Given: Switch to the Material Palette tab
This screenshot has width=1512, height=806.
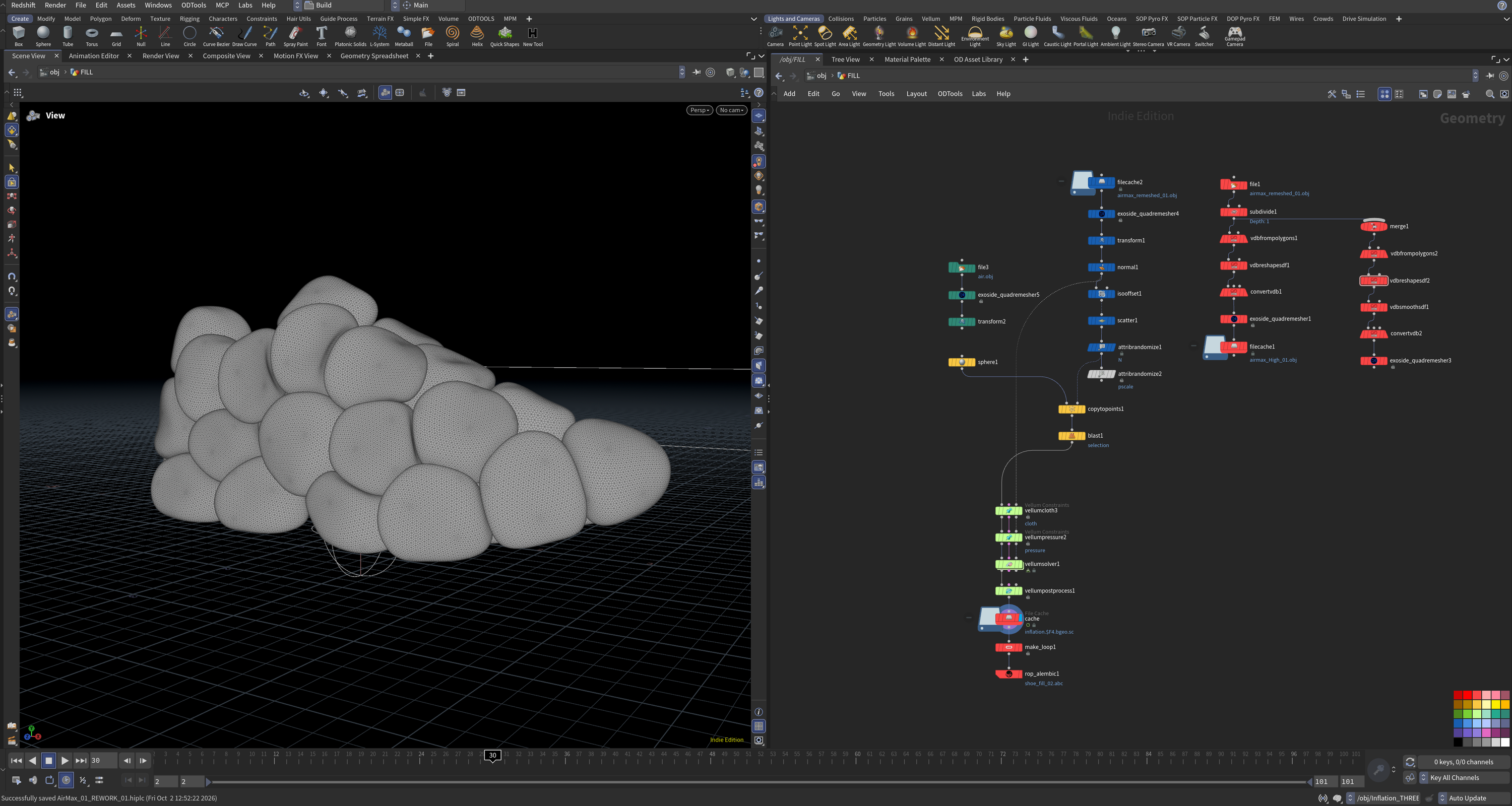Looking at the screenshot, I should point(907,59).
